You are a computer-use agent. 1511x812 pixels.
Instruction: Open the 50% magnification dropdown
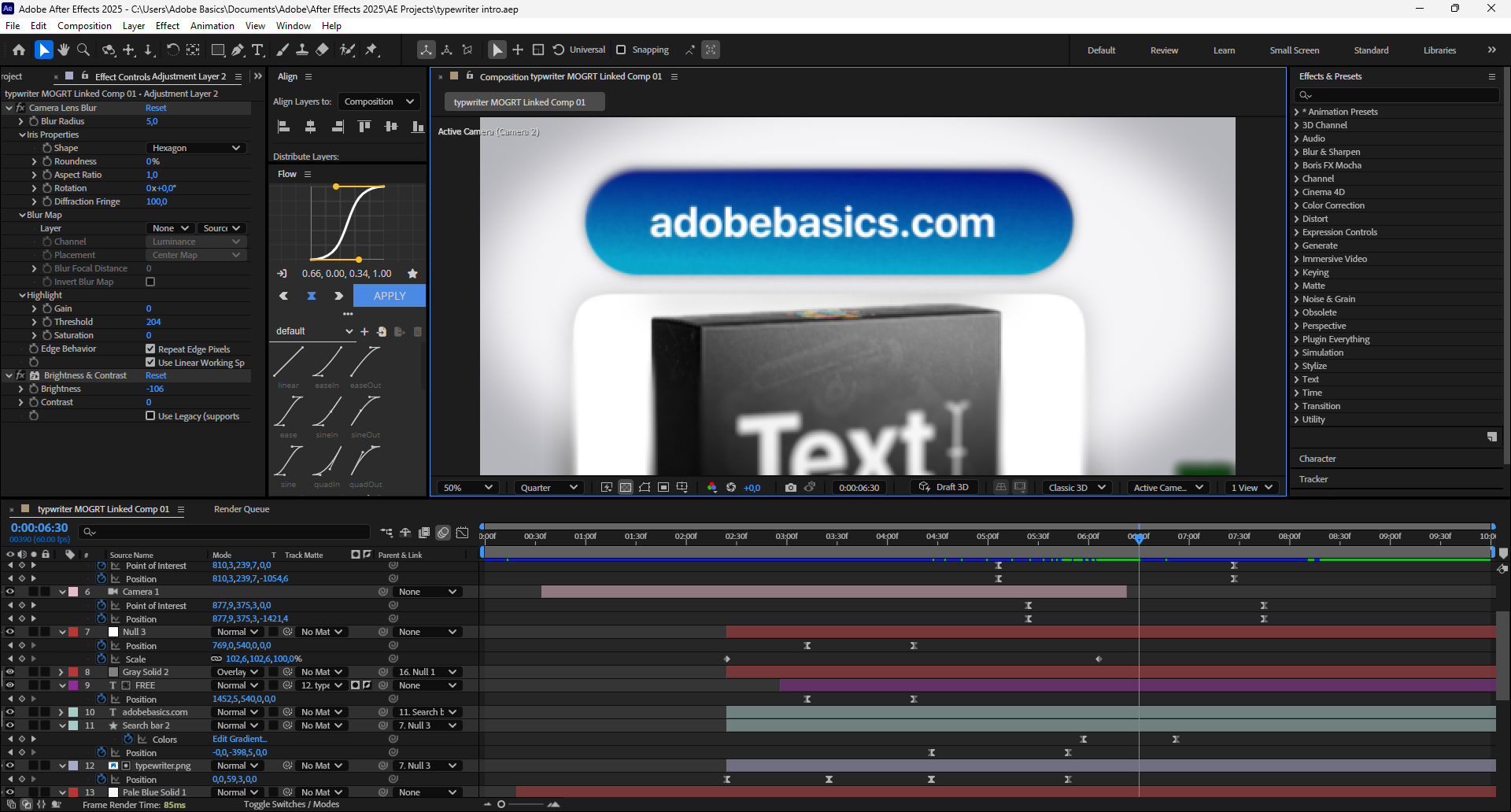468,488
